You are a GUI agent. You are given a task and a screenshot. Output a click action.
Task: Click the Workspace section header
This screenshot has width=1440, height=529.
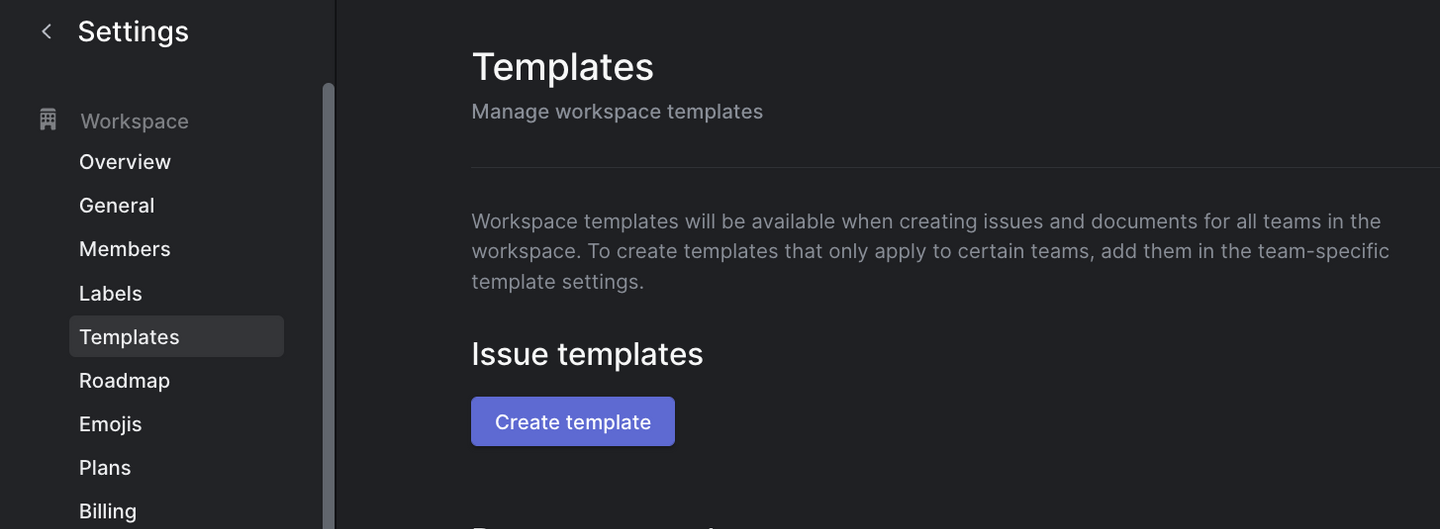134,121
